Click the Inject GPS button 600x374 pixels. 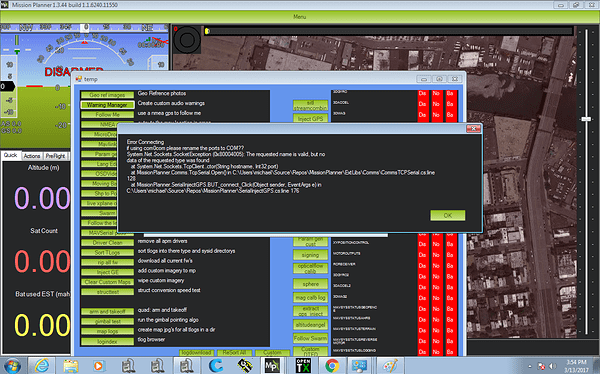click(310, 119)
